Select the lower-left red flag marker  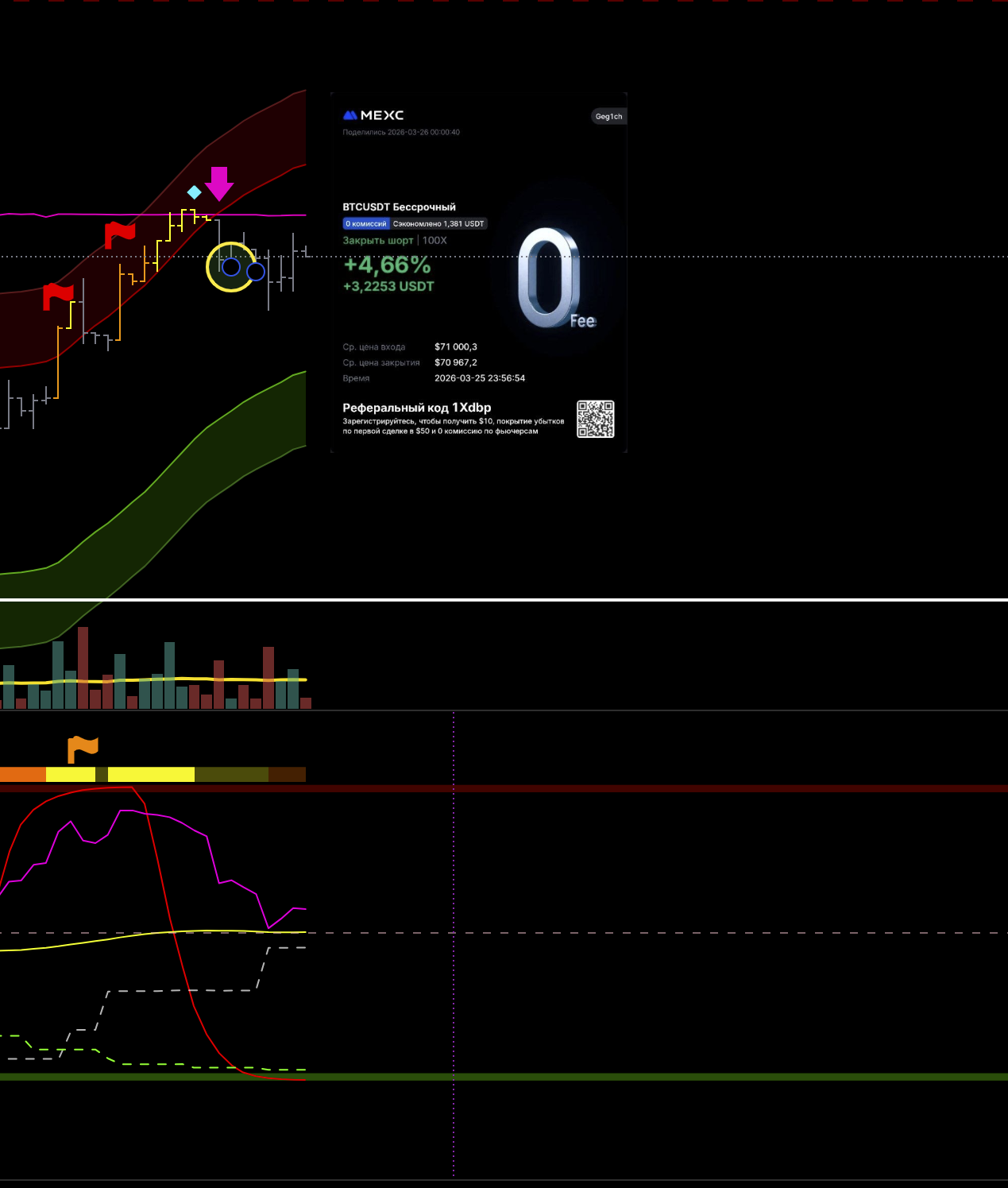(x=57, y=296)
